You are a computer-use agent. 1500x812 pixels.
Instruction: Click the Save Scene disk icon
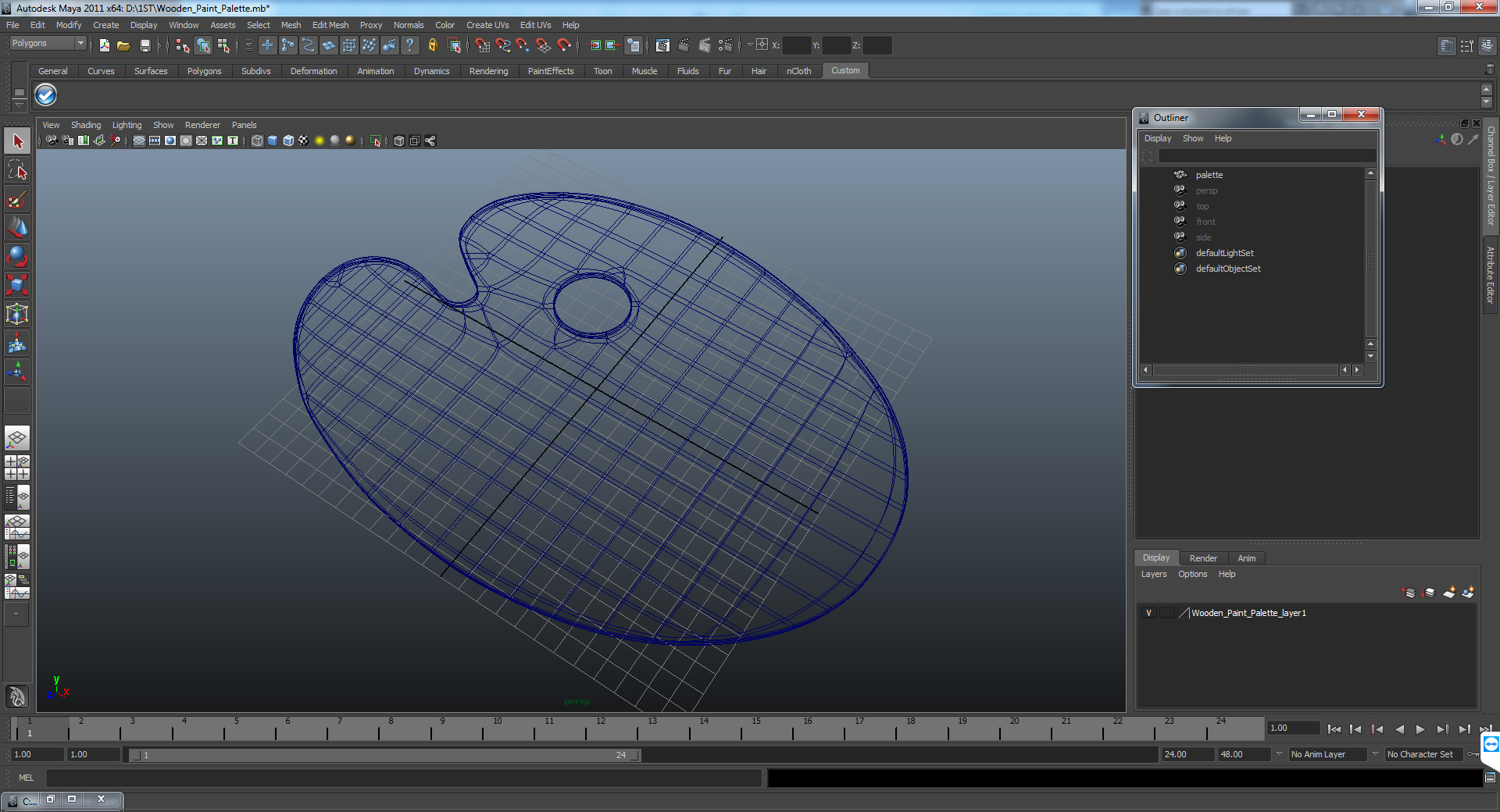[145, 45]
